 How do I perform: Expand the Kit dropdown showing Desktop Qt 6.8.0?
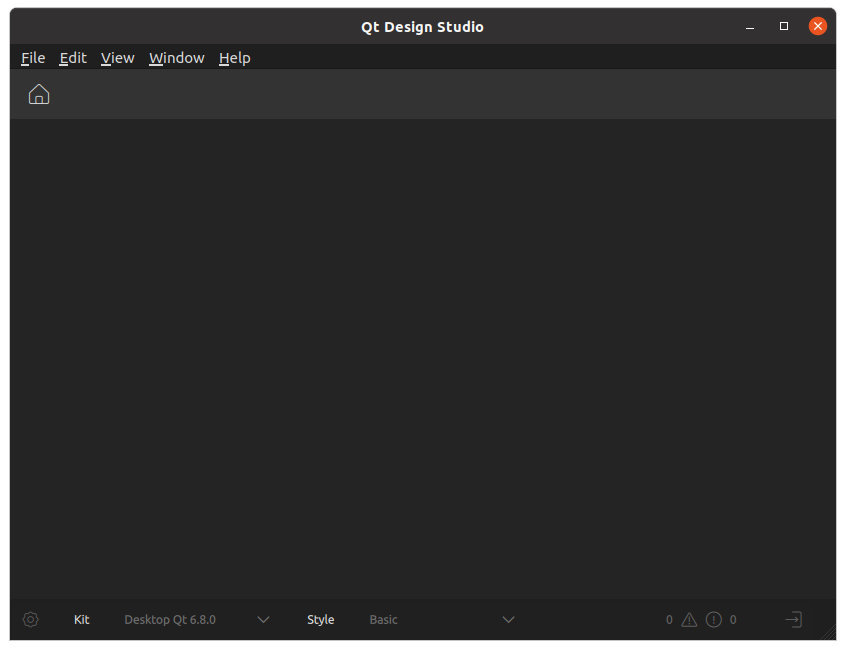tap(196, 620)
